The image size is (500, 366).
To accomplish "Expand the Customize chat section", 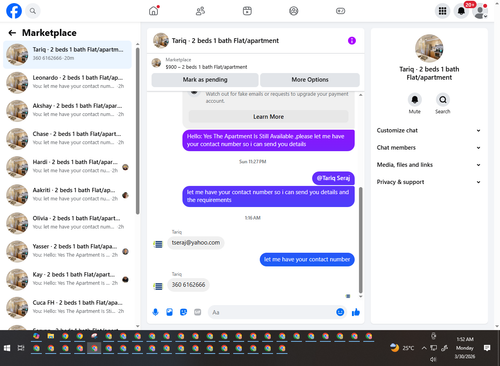I will [429, 130].
